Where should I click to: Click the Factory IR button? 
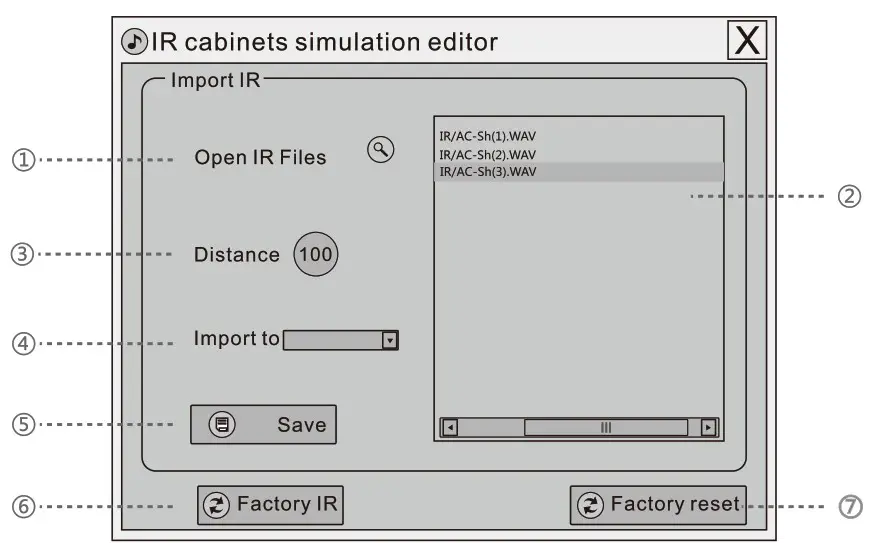[x=270, y=505]
